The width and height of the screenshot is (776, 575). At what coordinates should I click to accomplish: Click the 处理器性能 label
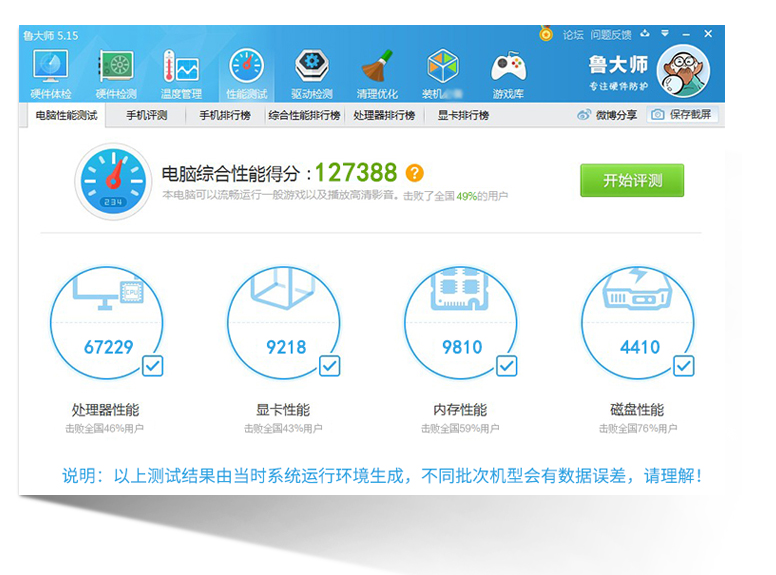point(105,410)
